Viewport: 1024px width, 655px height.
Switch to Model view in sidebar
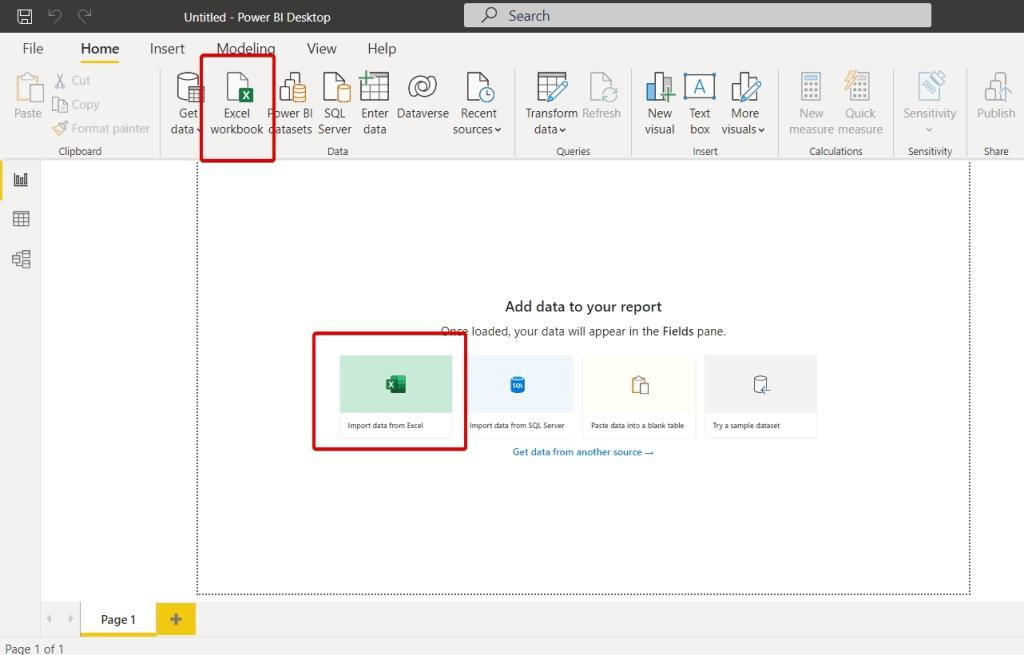pyautogui.click(x=21, y=259)
